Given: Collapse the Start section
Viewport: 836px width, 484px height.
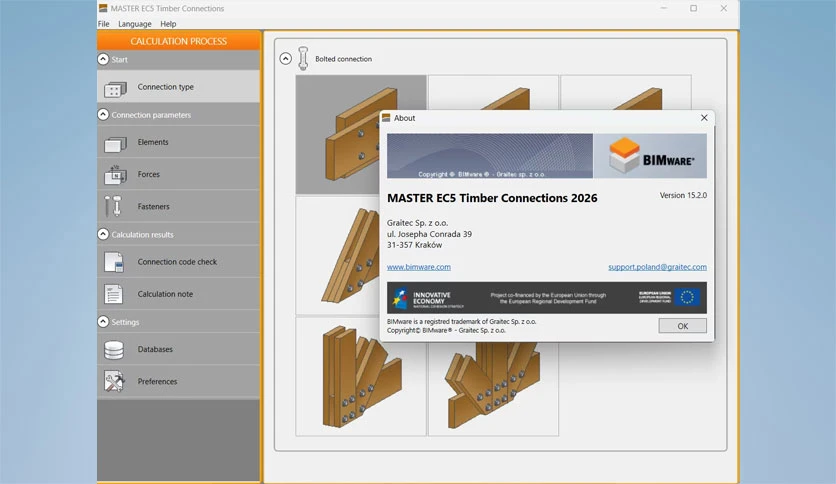Looking at the screenshot, I should click(x=103, y=59).
